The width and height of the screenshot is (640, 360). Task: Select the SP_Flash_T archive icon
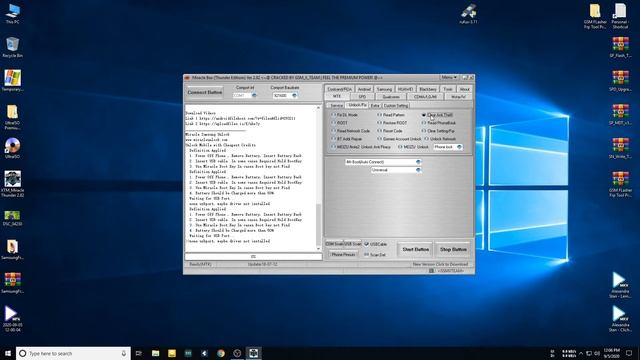click(620, 47)
